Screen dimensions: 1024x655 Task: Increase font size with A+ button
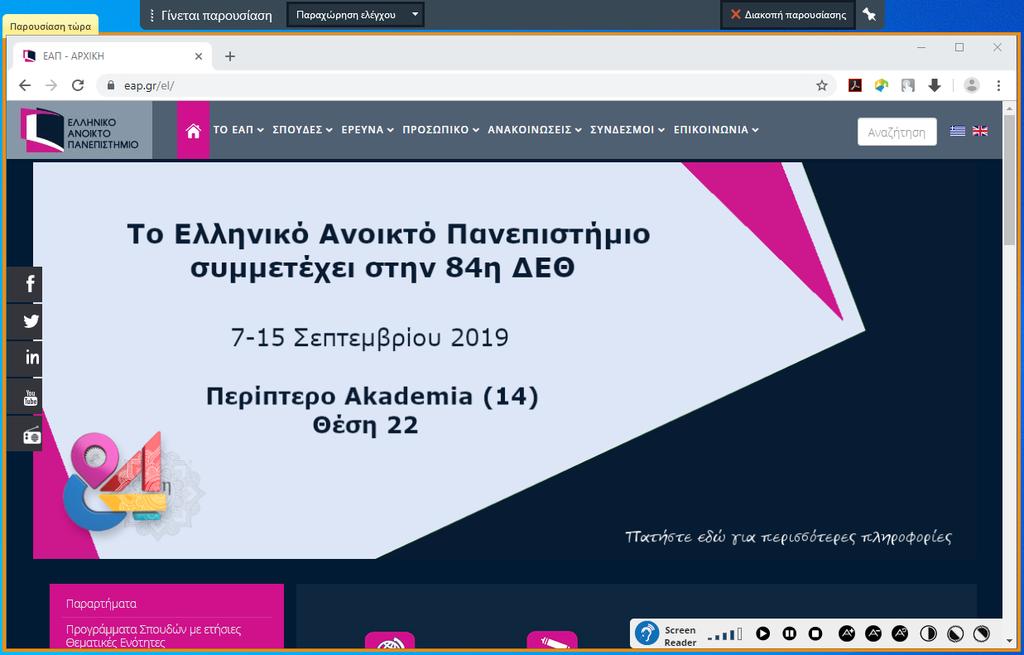(846, 633)
